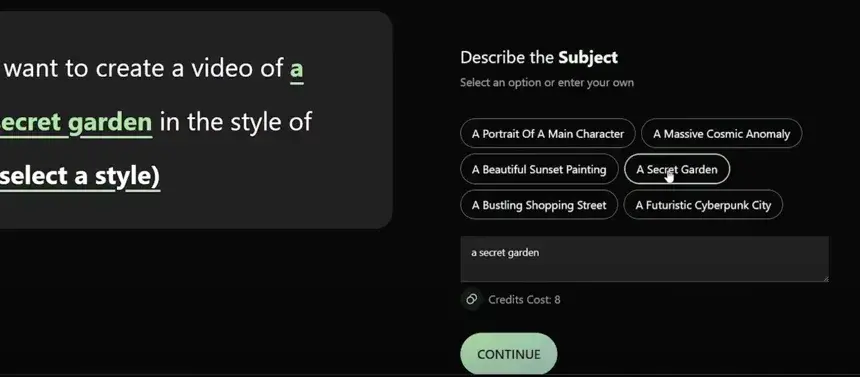Click the text area resize handle

pyautogui.click(x=825, y=278)
